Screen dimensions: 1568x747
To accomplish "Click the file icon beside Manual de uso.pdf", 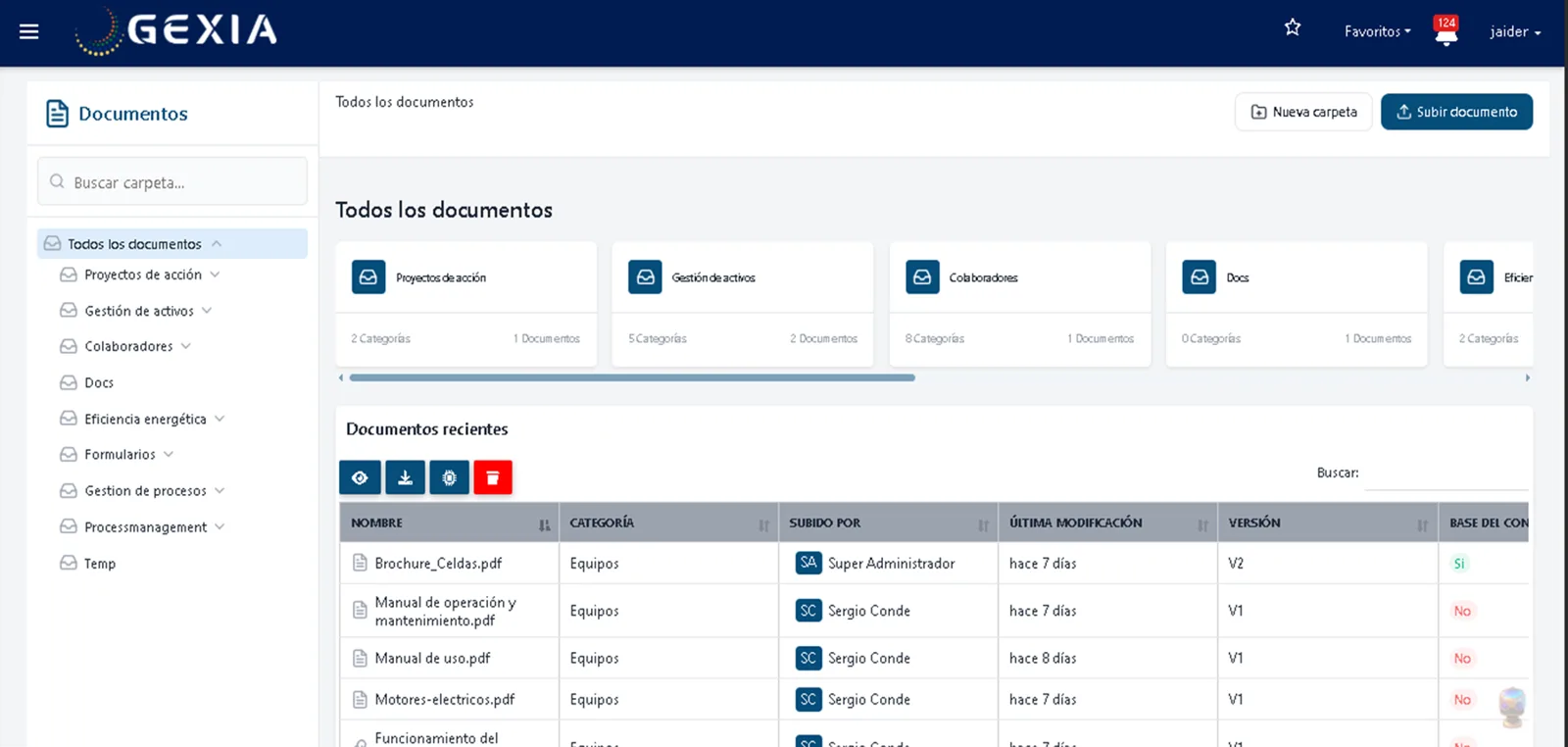I will point(360,658).
